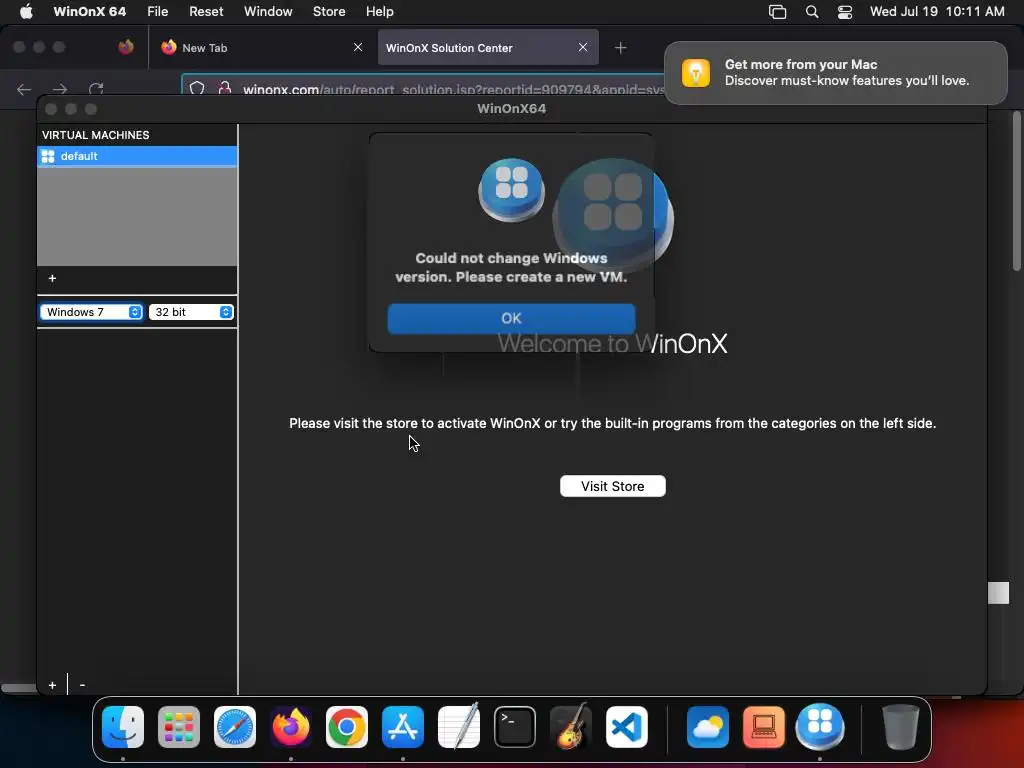Open the WinOnX 64 application menu
Screen dimensions: 1024x768
pyautogui.click(x=89, y=12)
